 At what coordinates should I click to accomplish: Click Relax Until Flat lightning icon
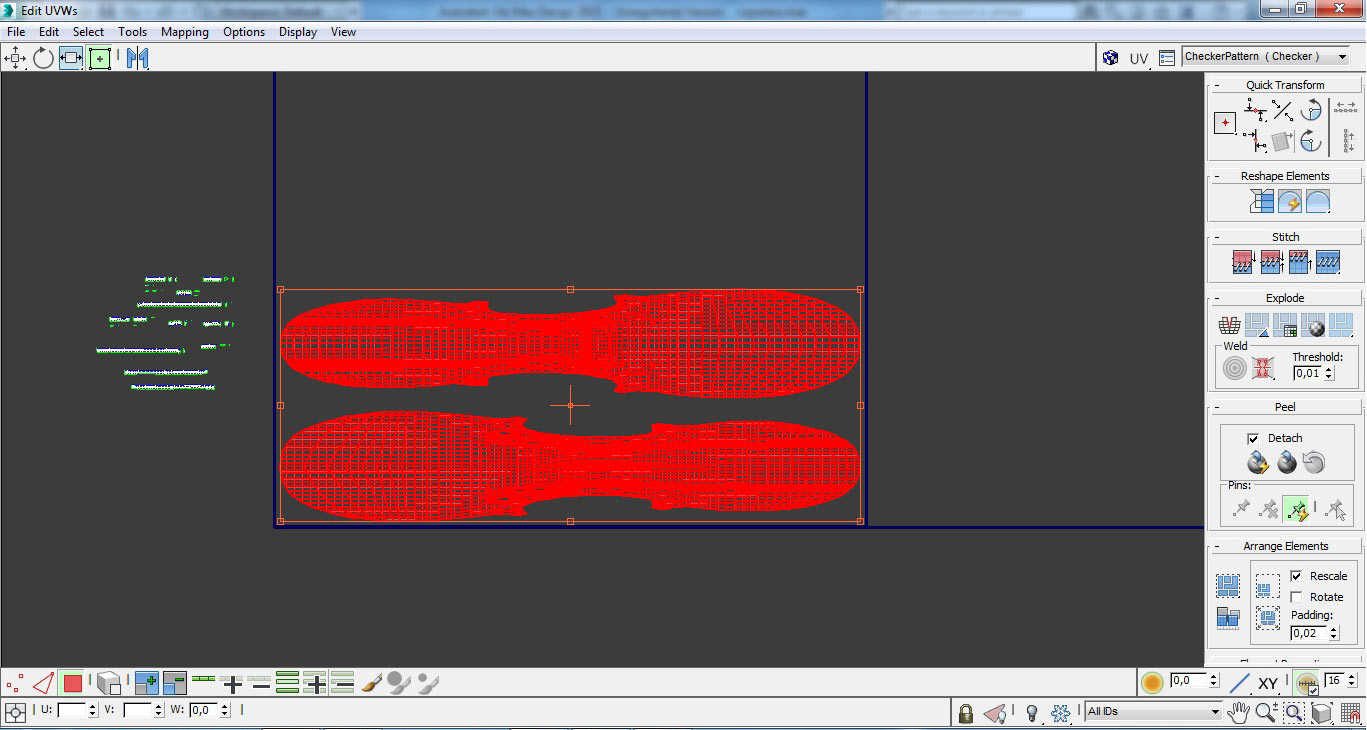(1290, 201)
